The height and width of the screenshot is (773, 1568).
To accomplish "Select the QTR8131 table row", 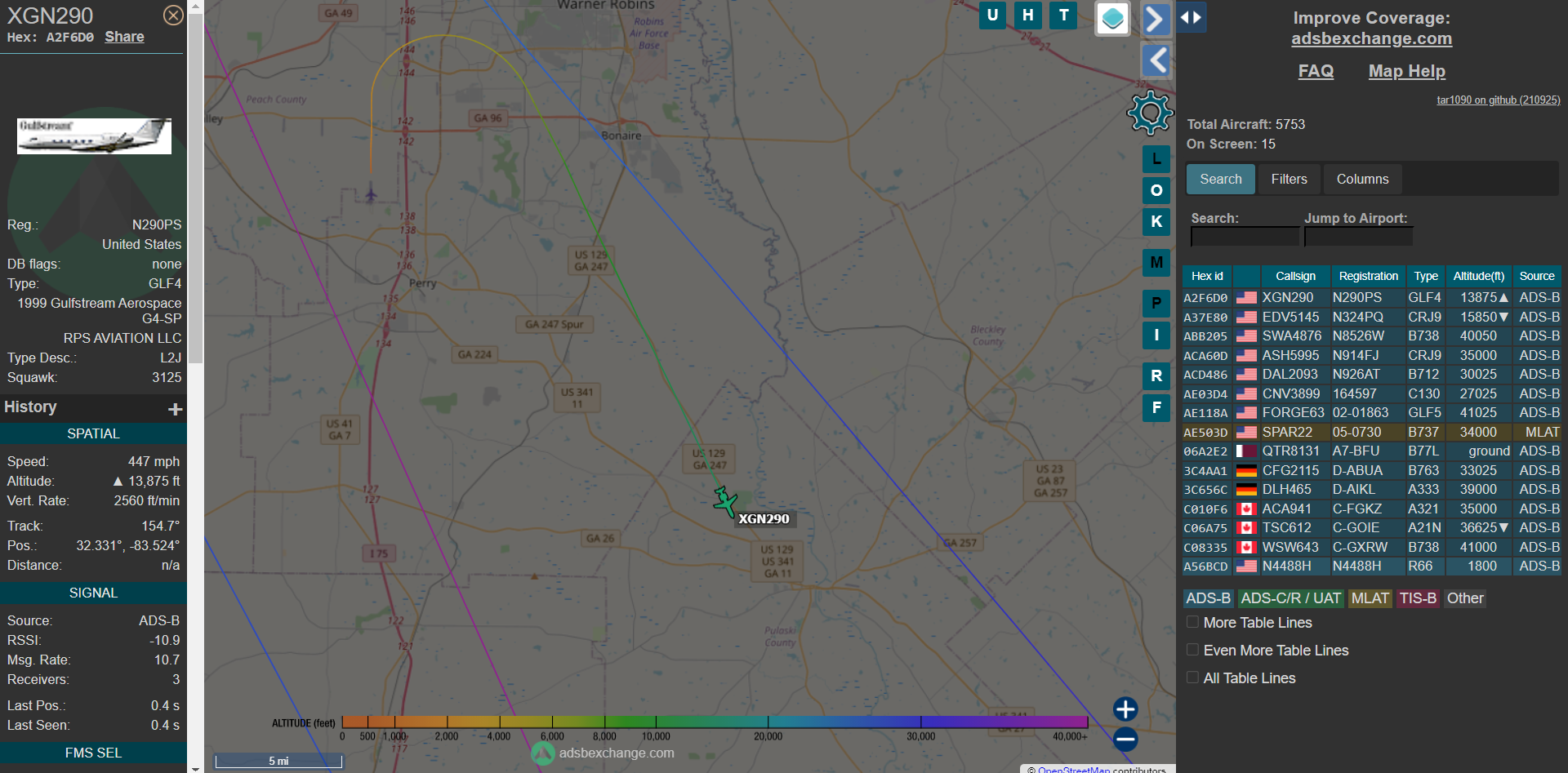I will tap(1371, 451).
